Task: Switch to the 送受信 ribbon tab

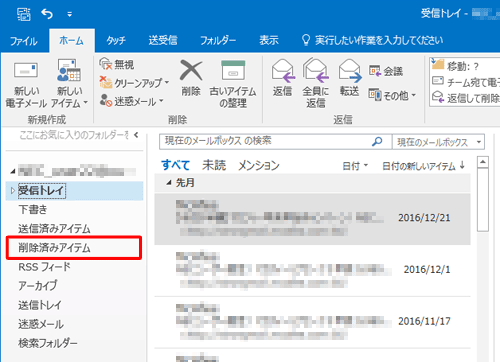Action: coord(163,41)
